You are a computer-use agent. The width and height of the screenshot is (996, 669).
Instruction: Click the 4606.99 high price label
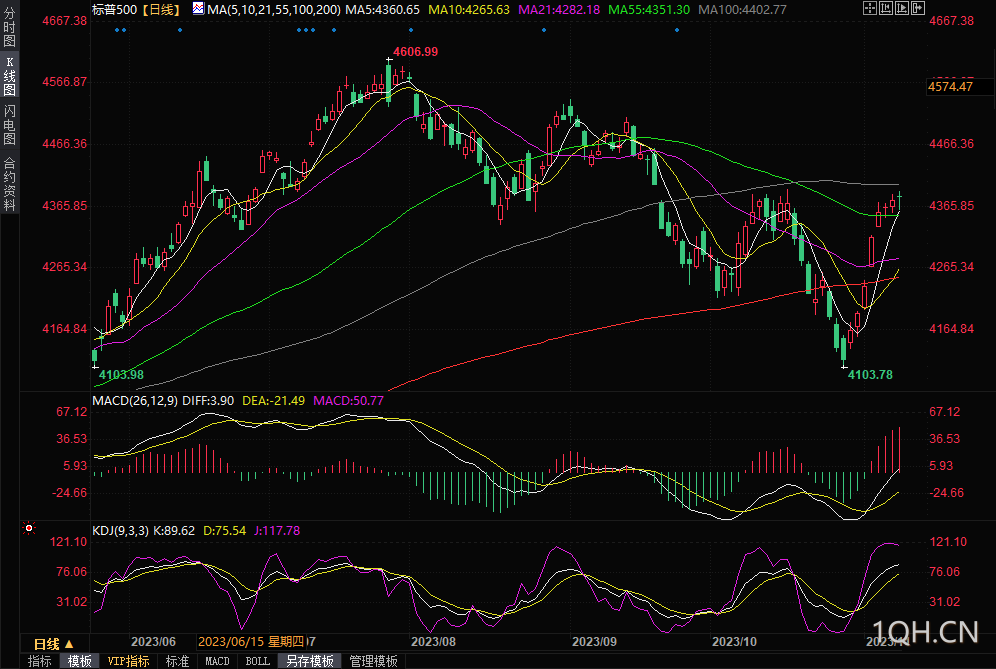coord(415,51)
